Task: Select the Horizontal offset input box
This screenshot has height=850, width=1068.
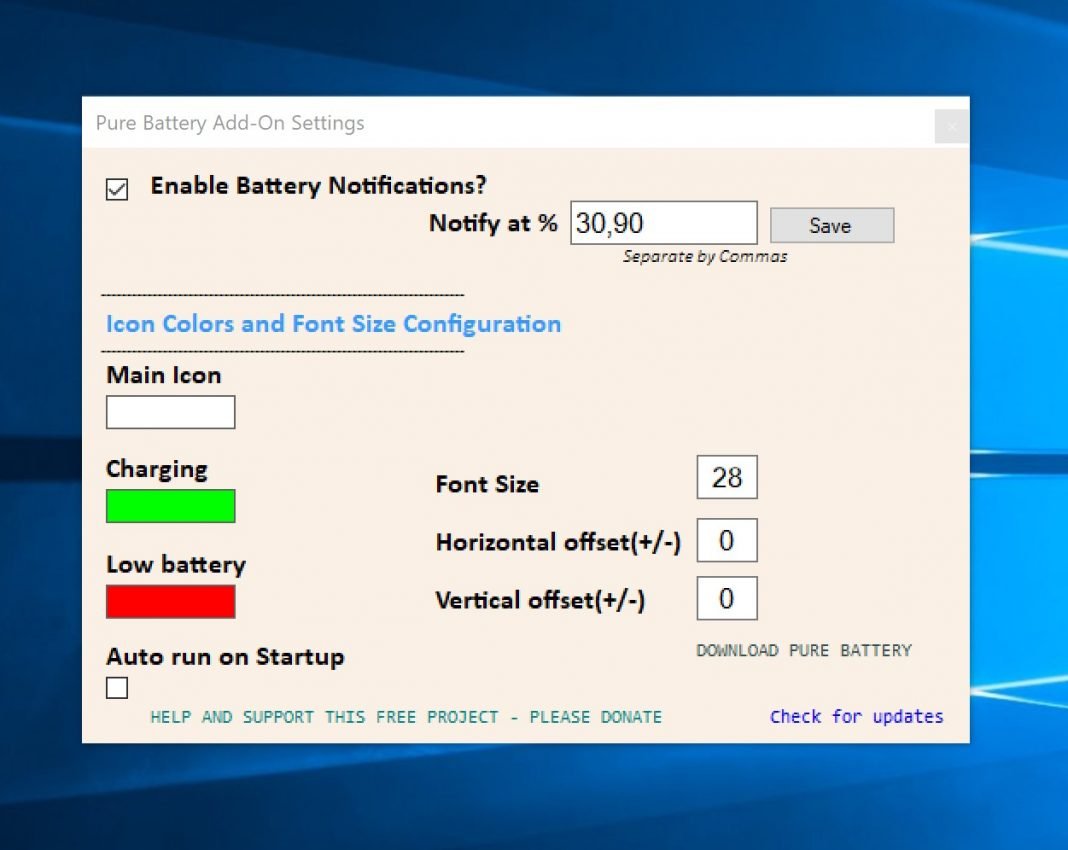Action: 727,541
